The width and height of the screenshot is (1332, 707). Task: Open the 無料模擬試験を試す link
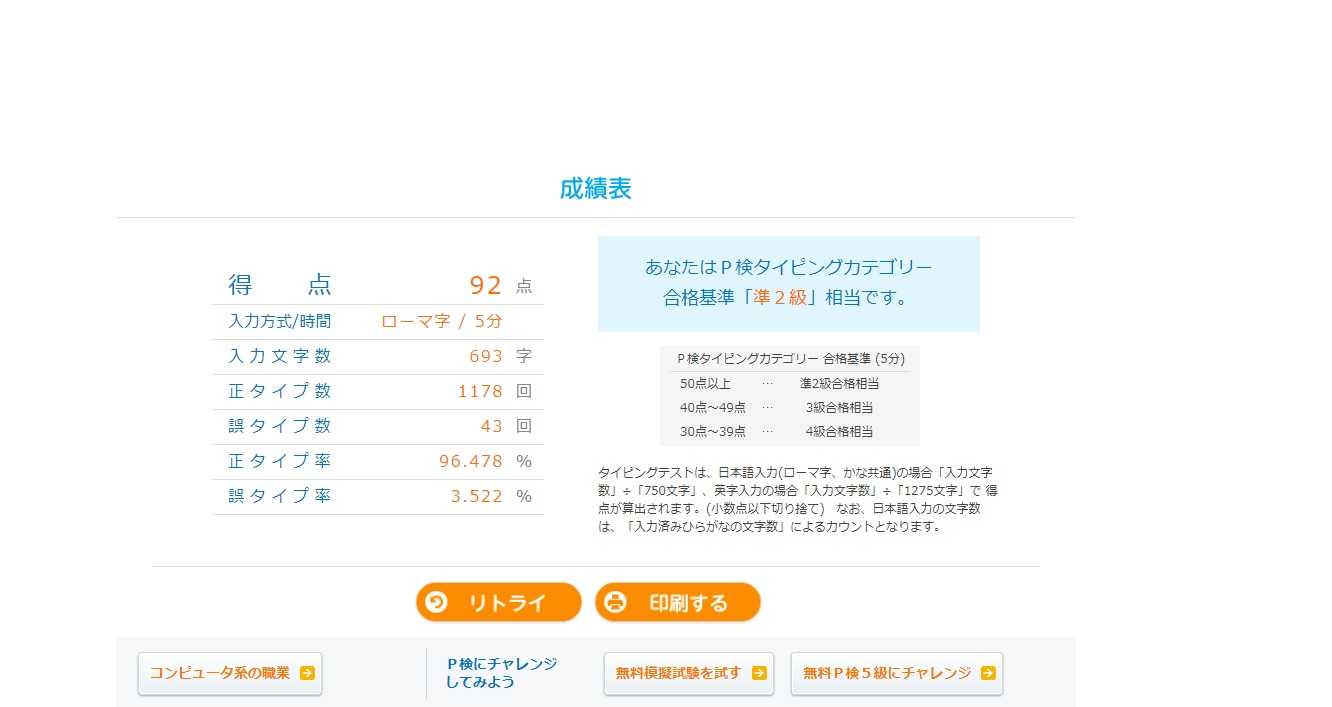689,673
